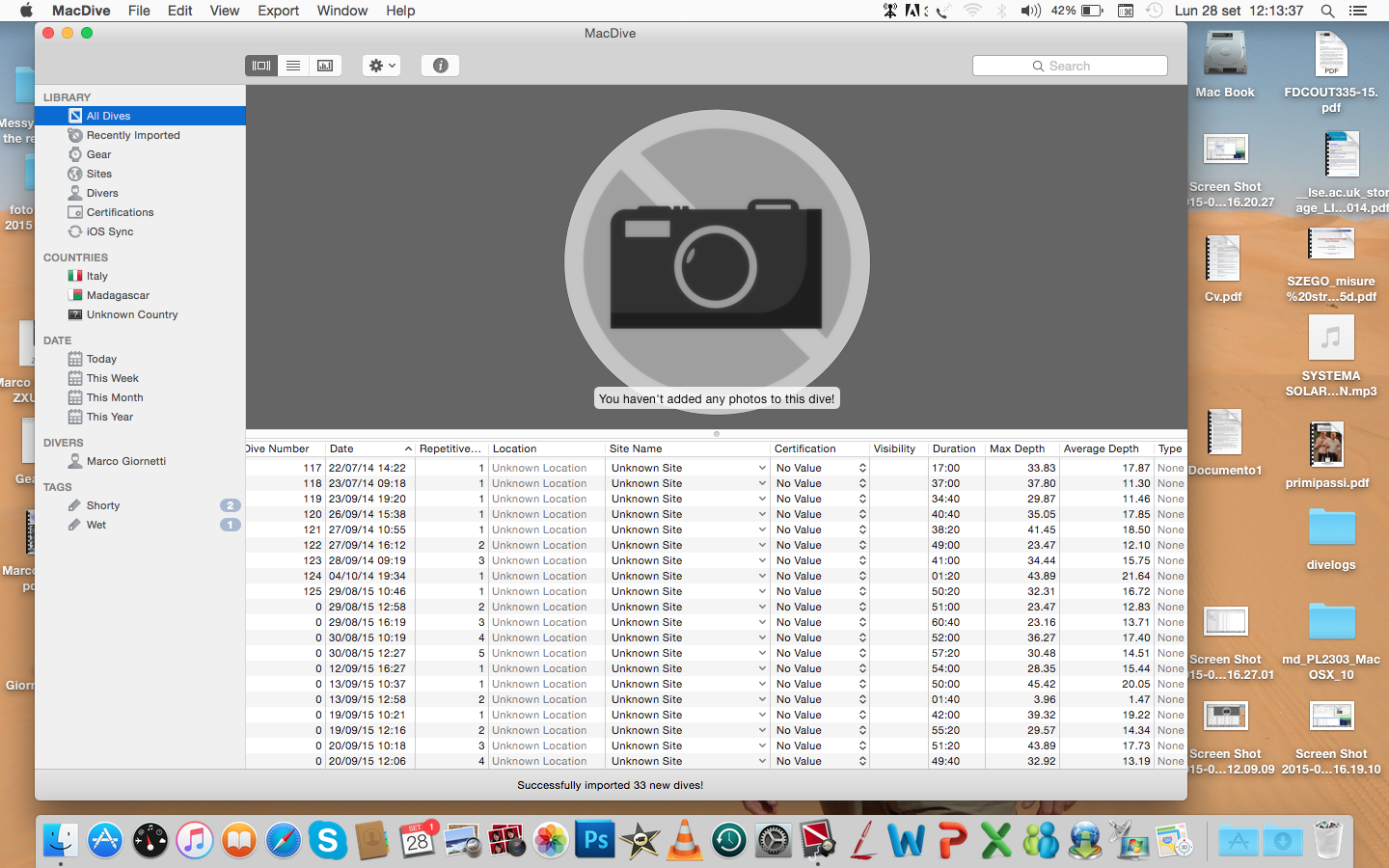
Task: Switch to the list view mode icon
Action: [293, 66]
